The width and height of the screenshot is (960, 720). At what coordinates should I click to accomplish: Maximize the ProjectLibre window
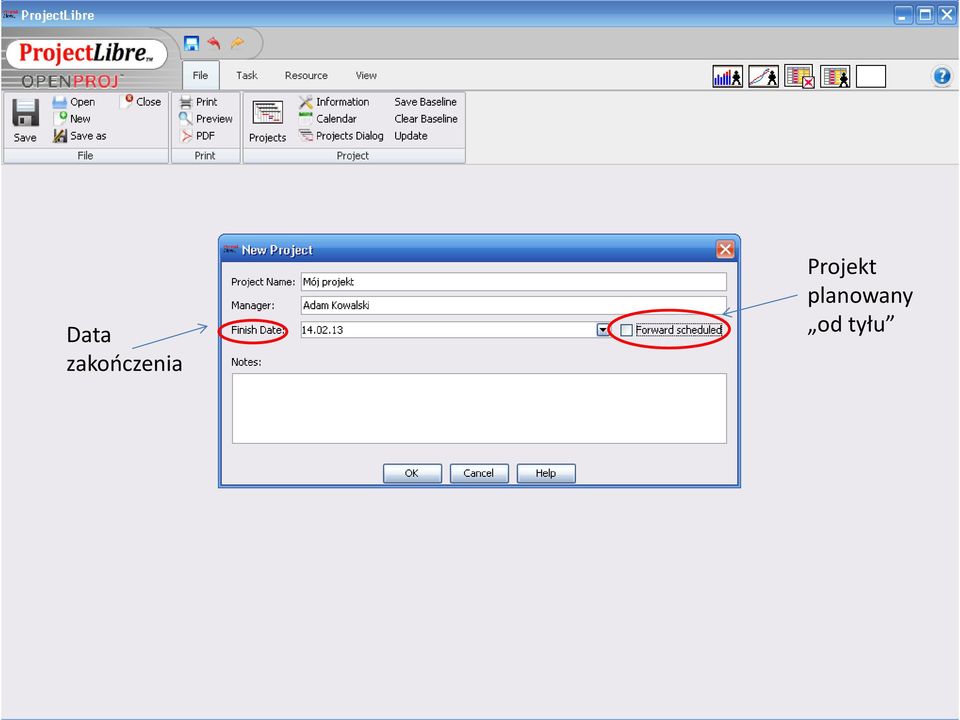tap(925, 15)
